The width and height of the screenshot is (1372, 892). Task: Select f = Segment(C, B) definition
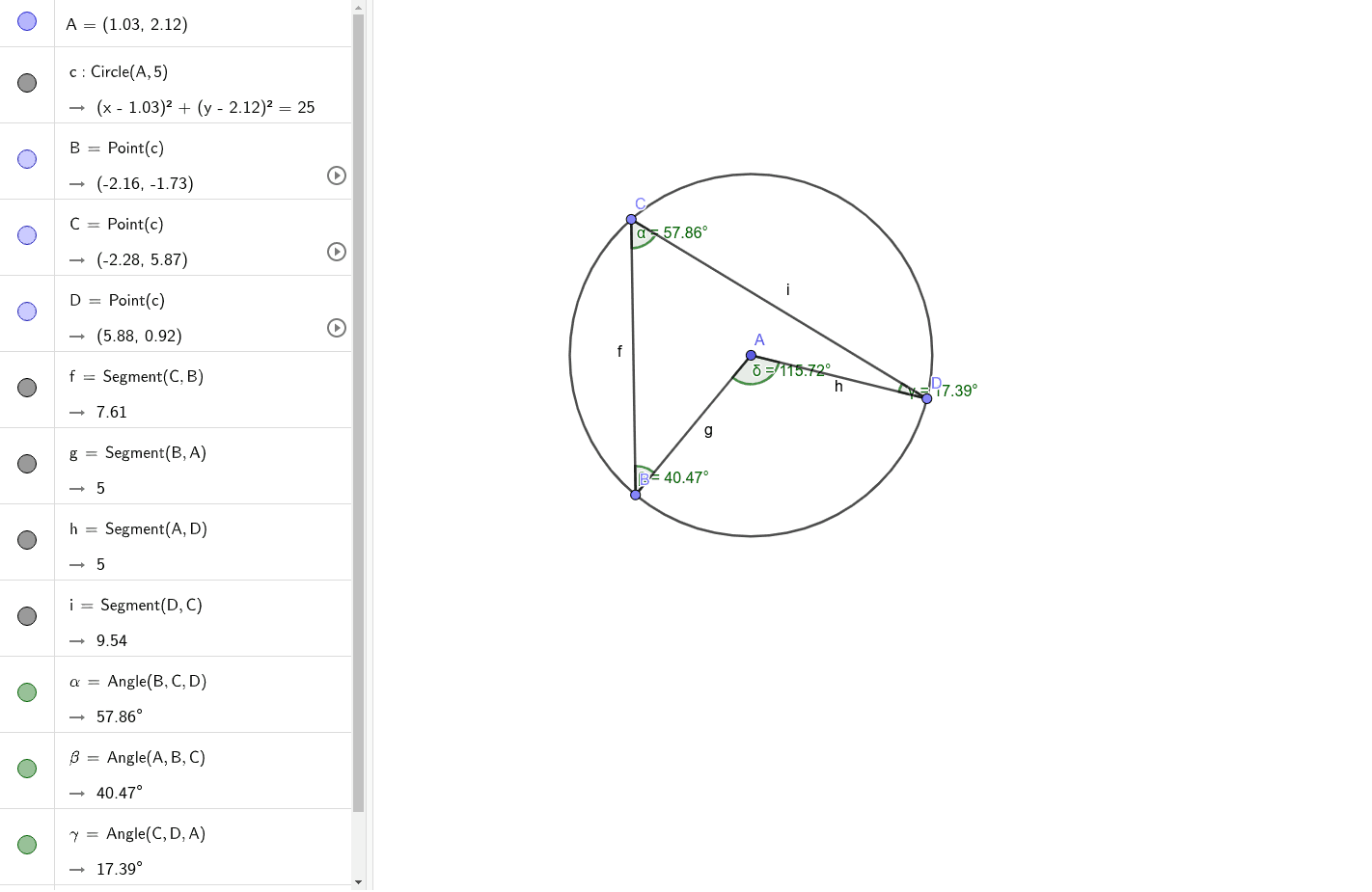pyautogui.click(x=136, y=377)
